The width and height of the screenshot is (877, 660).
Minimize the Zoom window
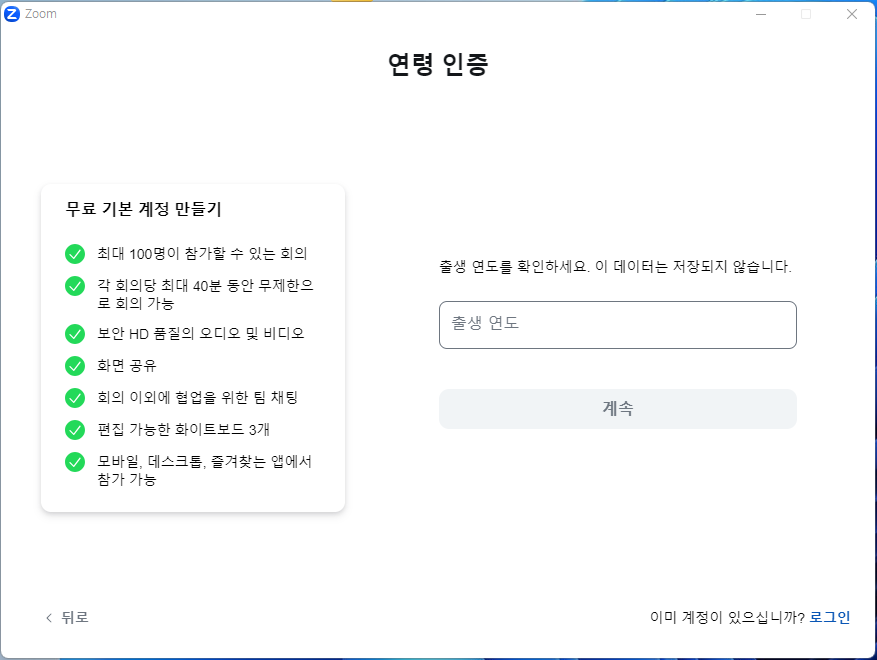click(763, 13)
